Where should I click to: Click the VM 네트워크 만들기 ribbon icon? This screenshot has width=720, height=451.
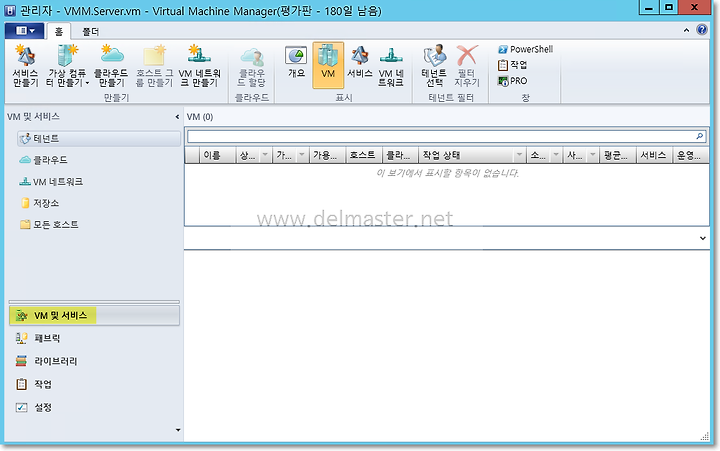pos(199,56)
